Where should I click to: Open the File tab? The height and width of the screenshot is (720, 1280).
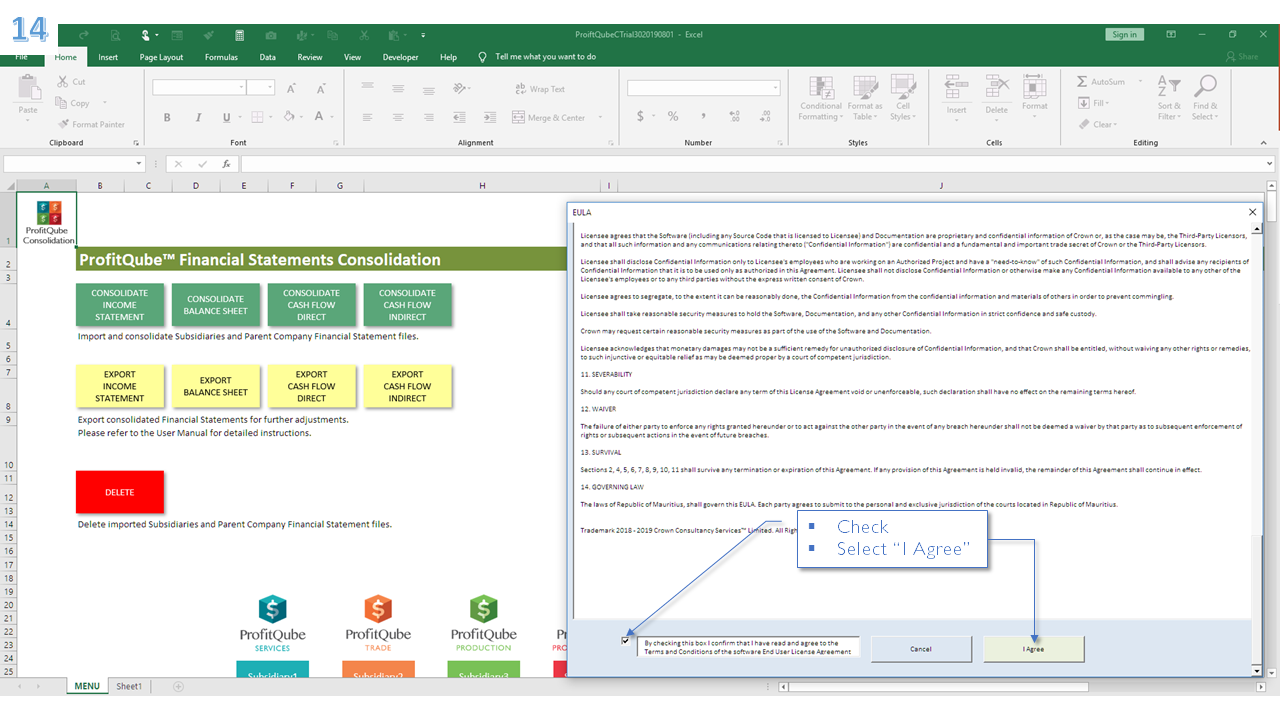tap(21, 57)
